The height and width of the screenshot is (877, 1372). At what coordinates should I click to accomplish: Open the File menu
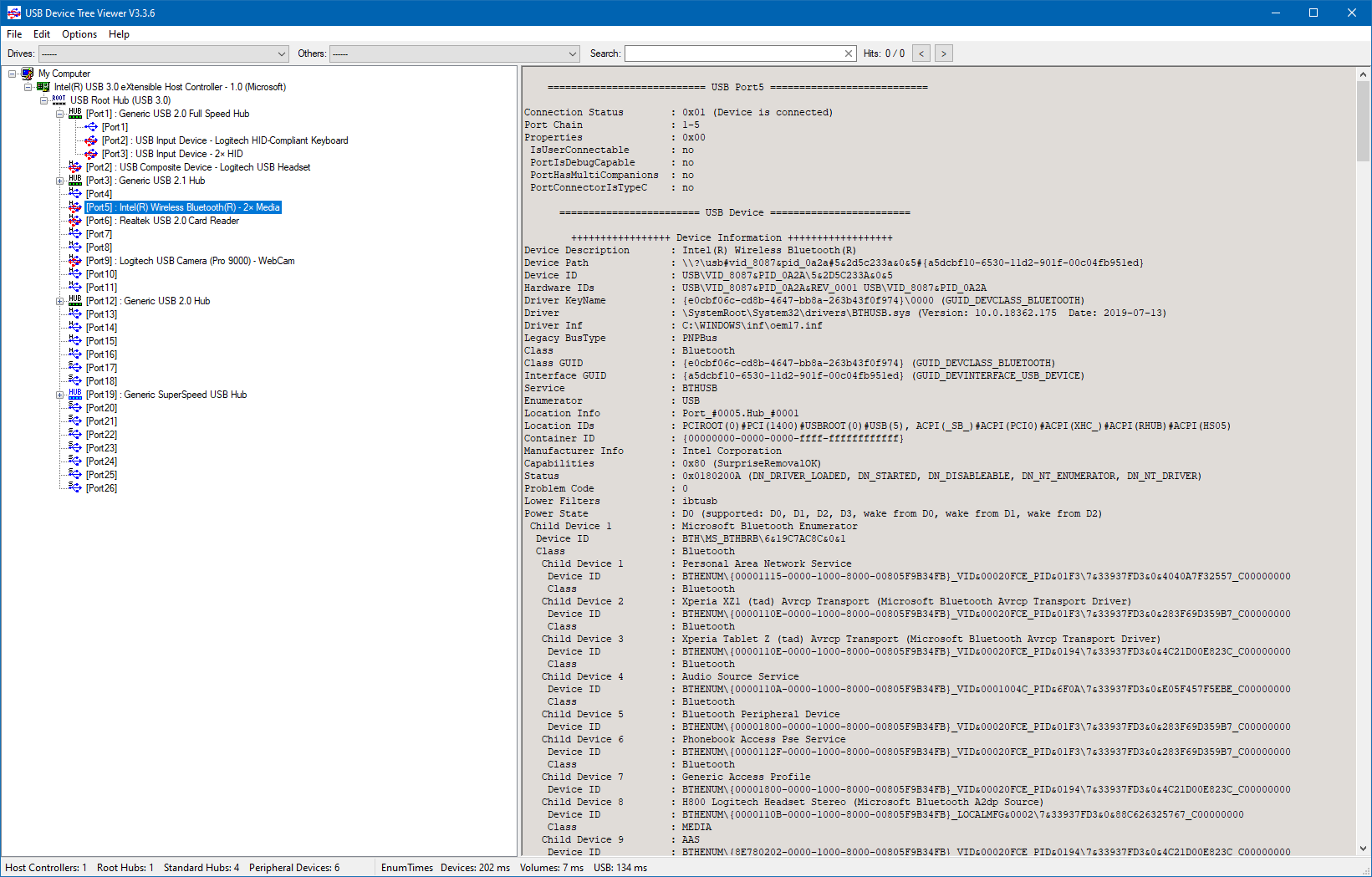pyautogui.click(x=14, y=34)
